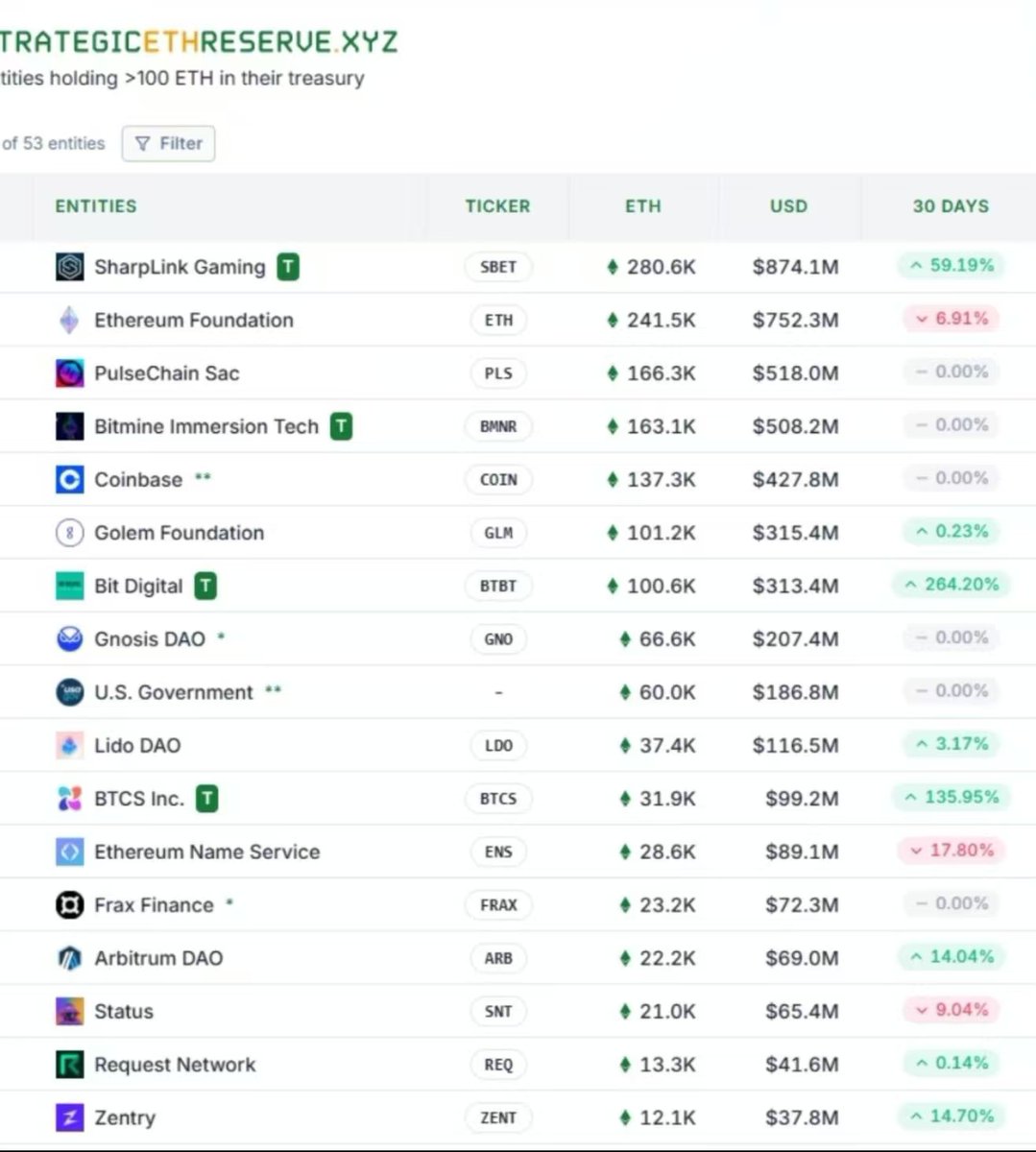1036x1152 pixels.
Task: Click the Lido DAO logo icon
Action: click(x=69, y=746)
